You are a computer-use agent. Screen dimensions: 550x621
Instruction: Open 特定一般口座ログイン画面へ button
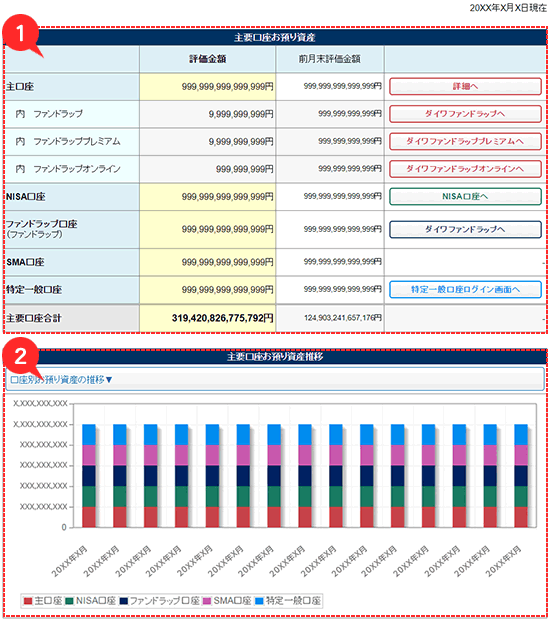coord(465,290)
